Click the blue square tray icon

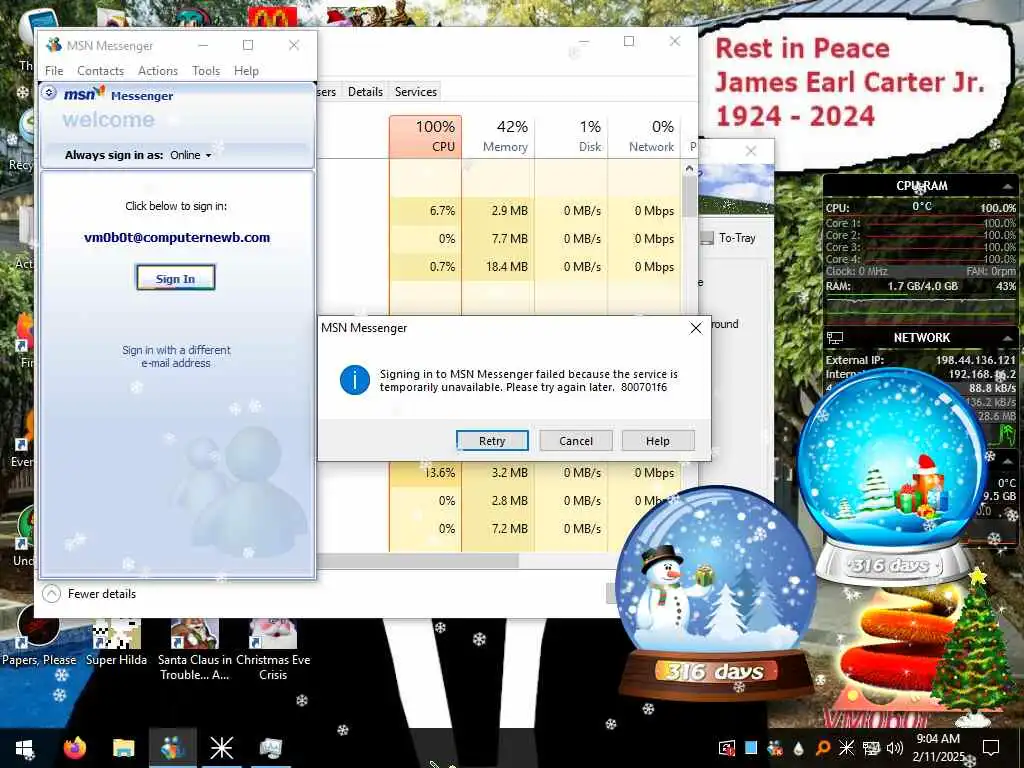click(x=751, y=748)
